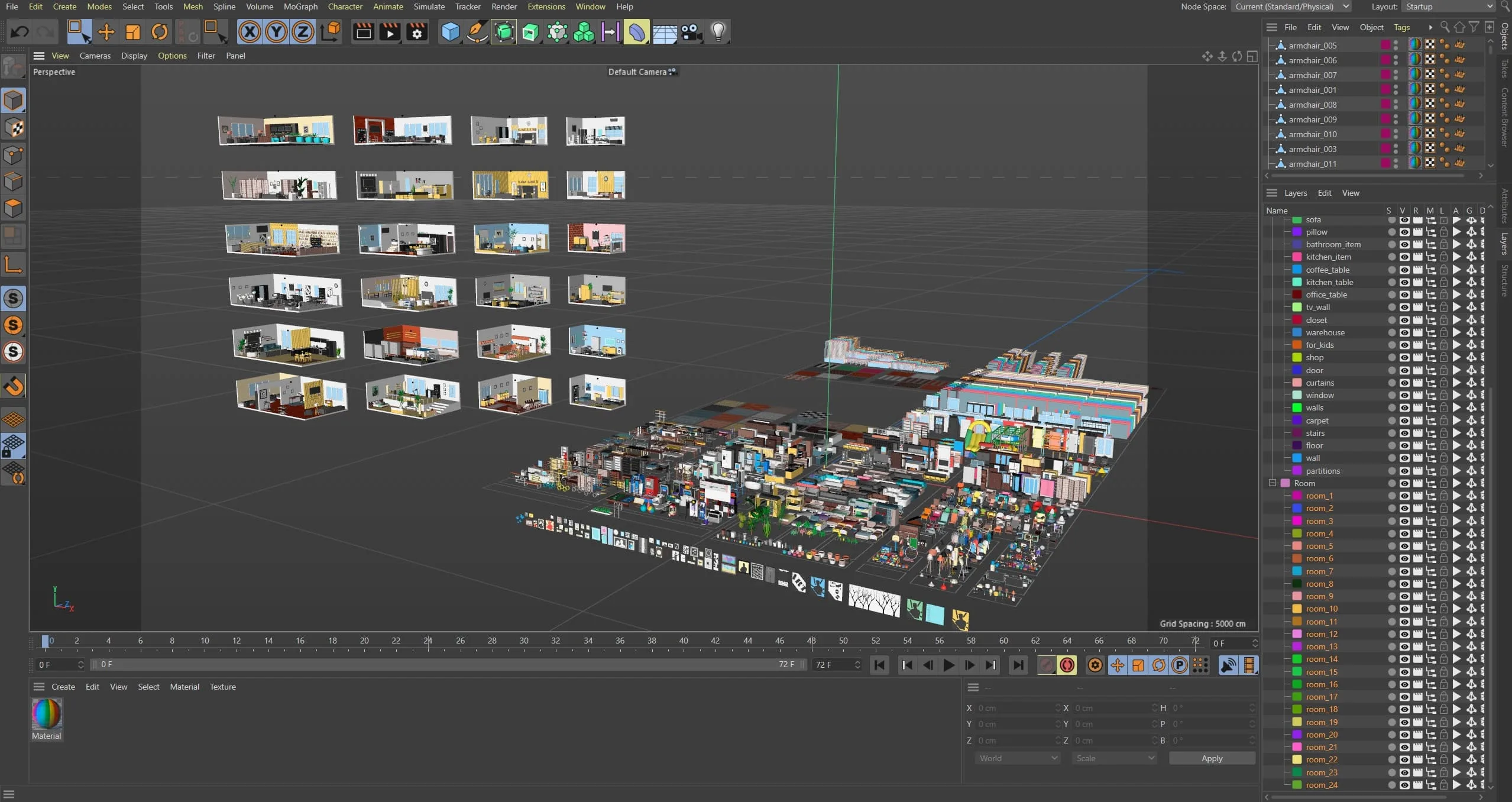Open Edit Render Settings gear clapboard
1512x802 pixels.
click(x=417, y=32)
